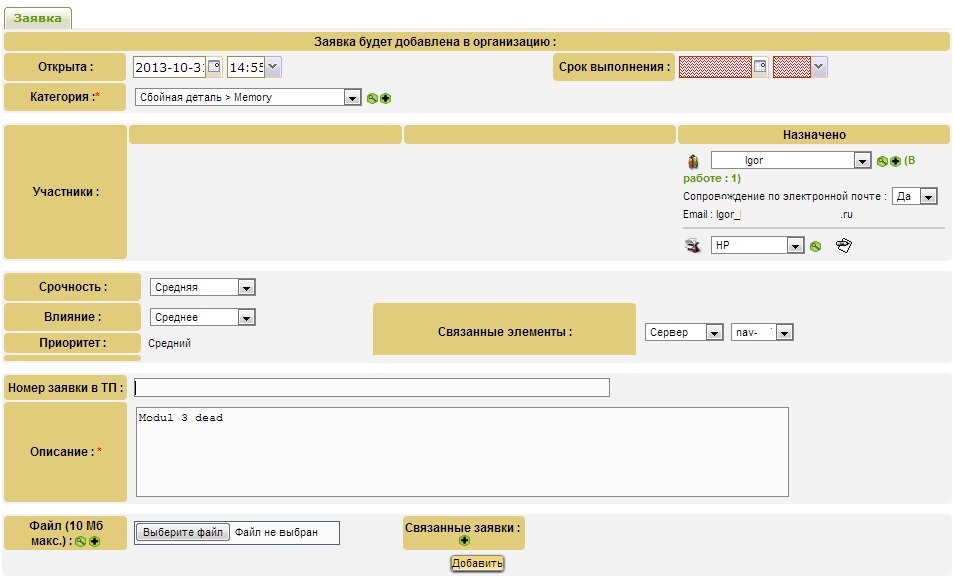Add a linked ticket via the plus under Связанные заявки
Viewport: 954px width, 579px height.
pos(464,540)
